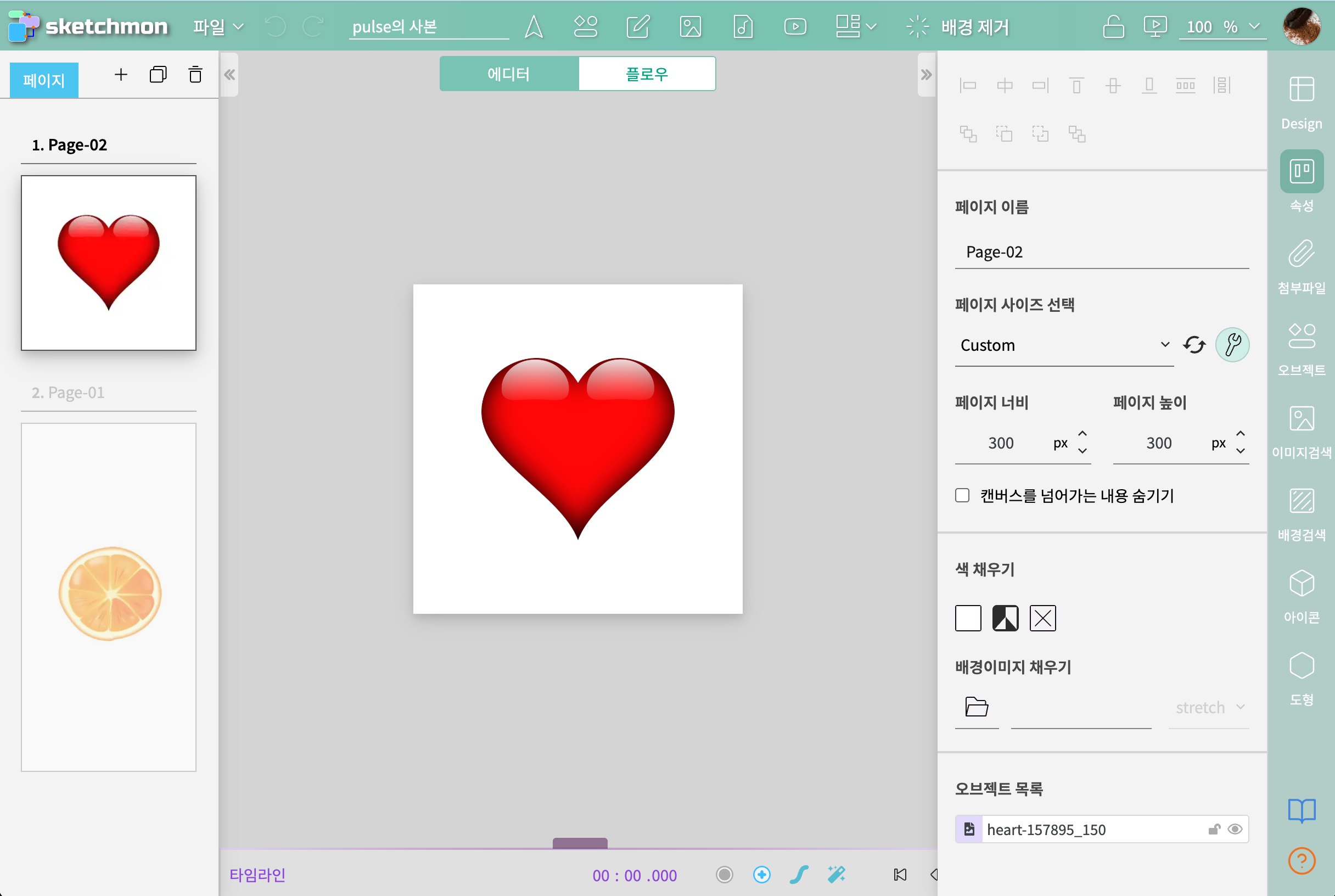Expand the zoom percentage dropdown
The image size is (1335, 896).
(1254, 27)
